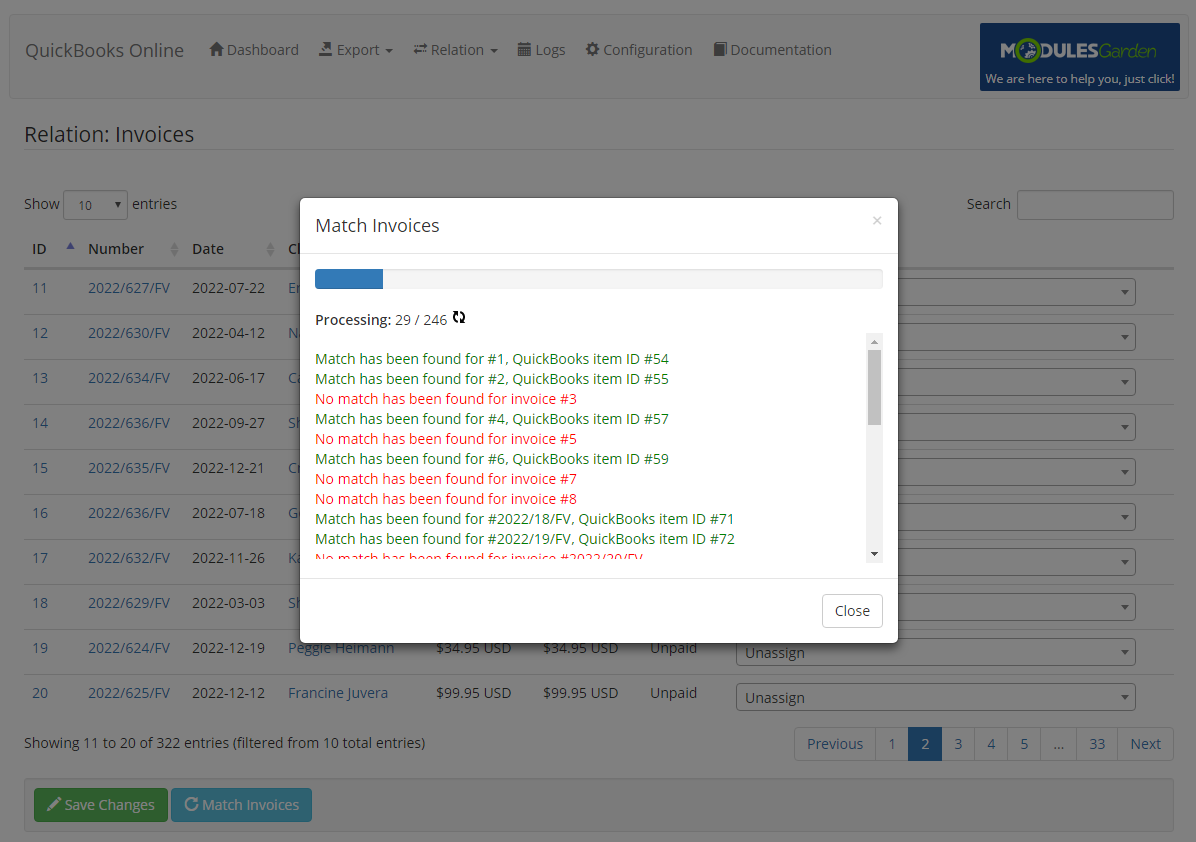
Task: Go to pagination page 5
Action: (x=1024, y=744)
